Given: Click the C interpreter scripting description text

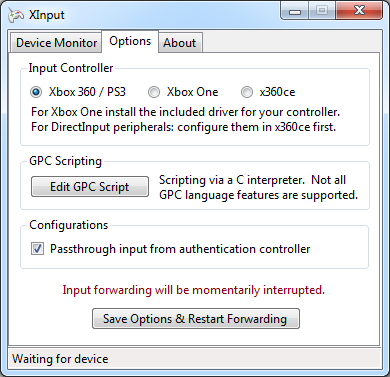Looking at the screenshot, I should (x=258, y=187).
